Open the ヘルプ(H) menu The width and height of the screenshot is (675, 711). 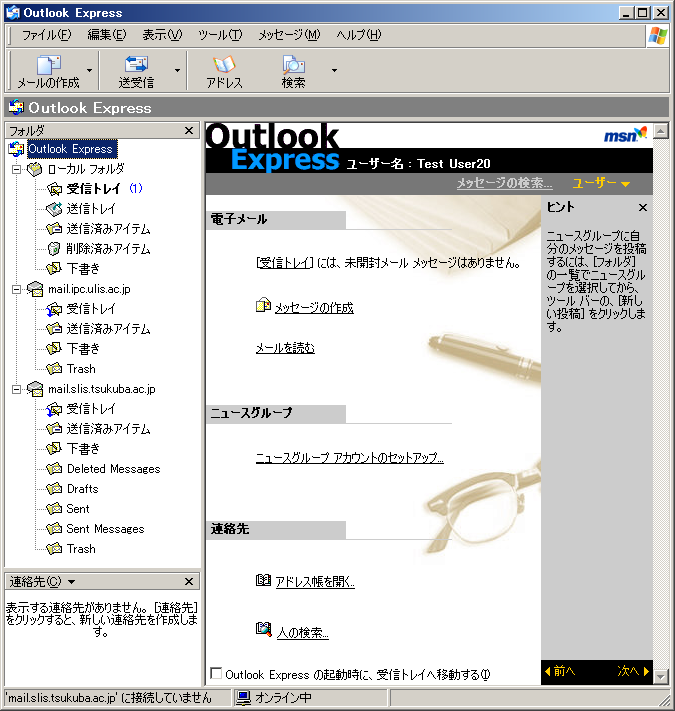click(x=359, y=35)
